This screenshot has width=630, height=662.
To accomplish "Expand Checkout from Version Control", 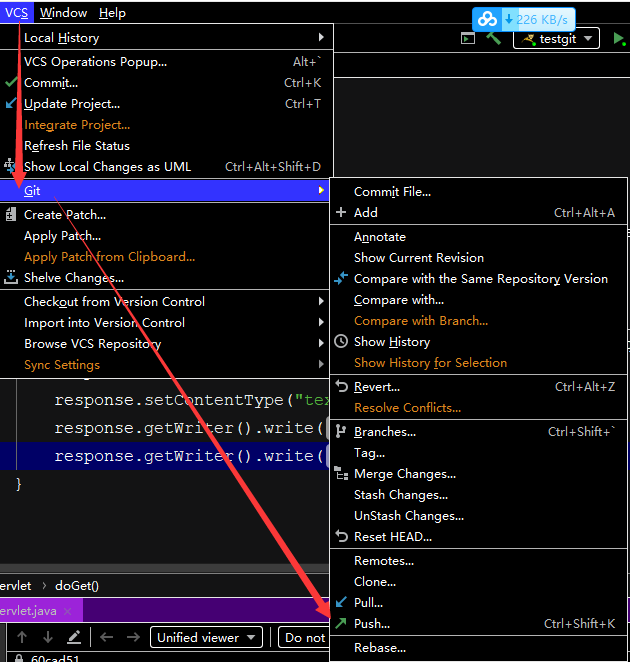I will pyautogui.click(x=164, y=301).
